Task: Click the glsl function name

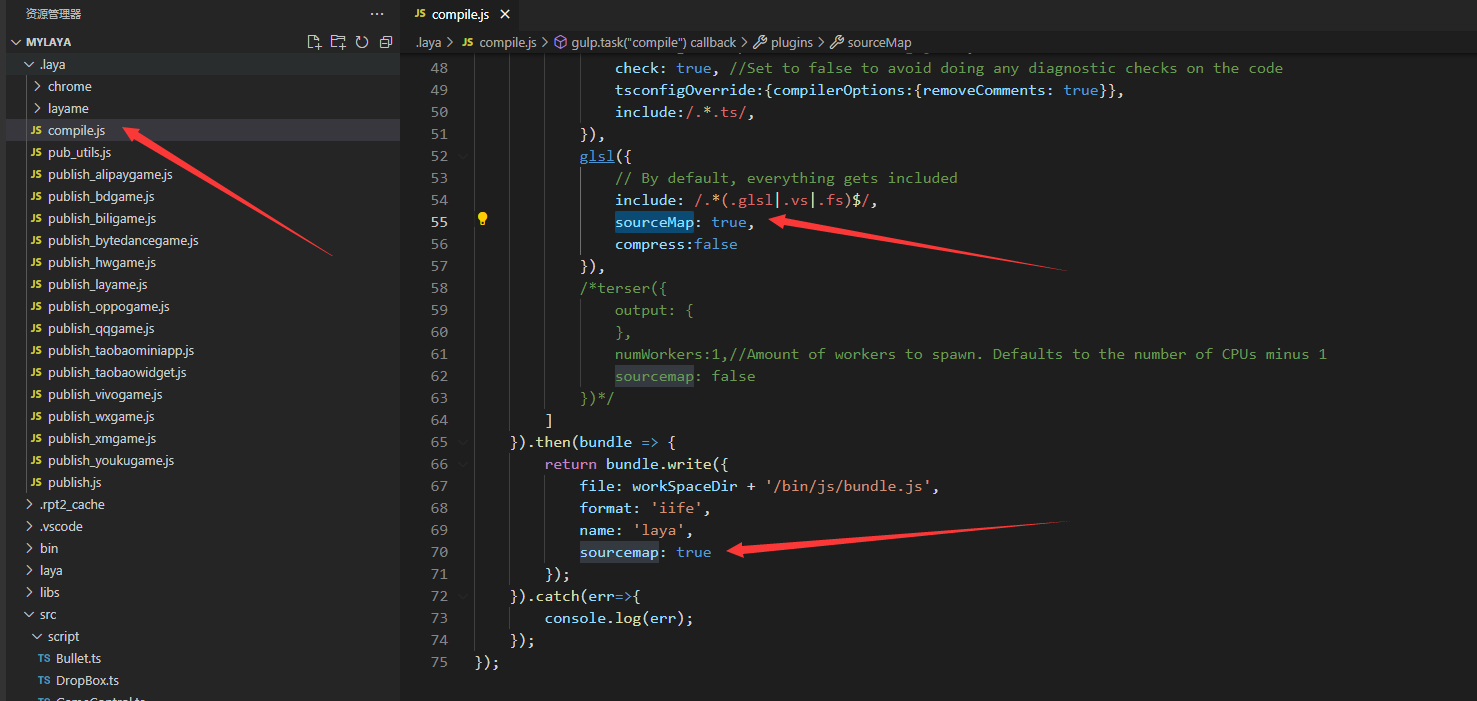Action: [597, 156]
